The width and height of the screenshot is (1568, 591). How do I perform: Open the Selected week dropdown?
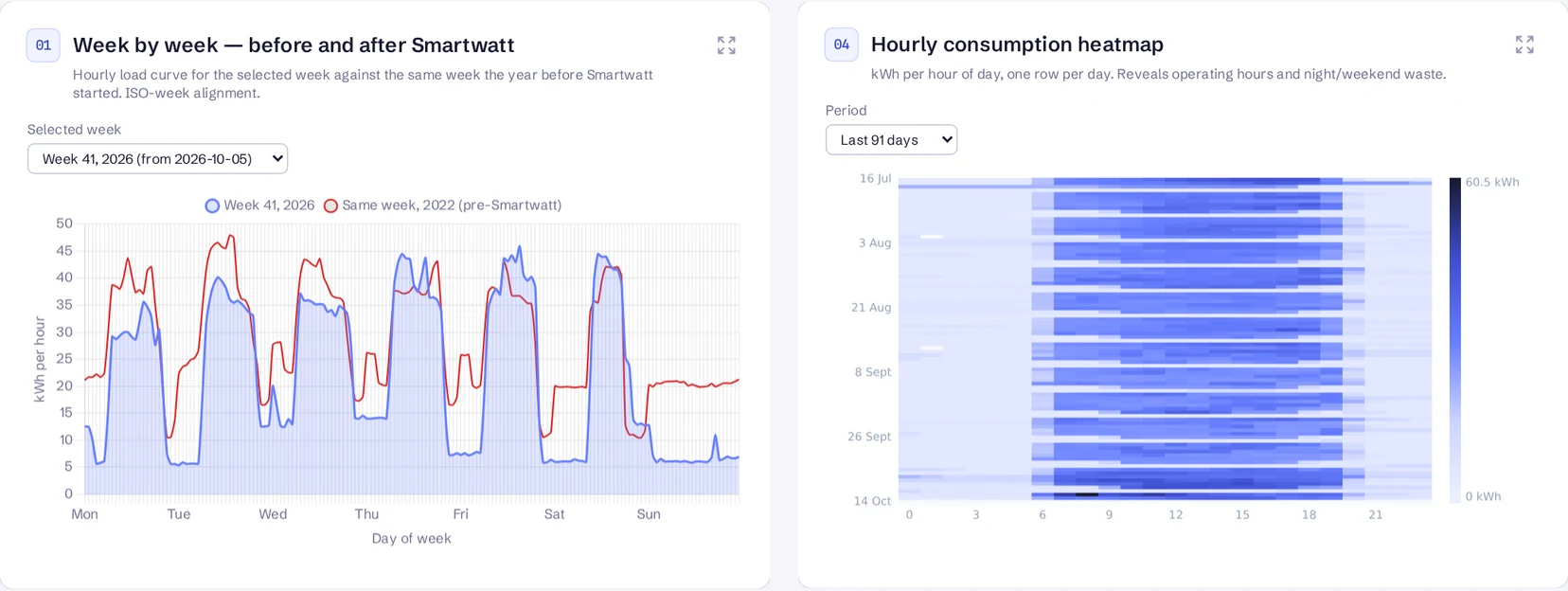click(157, 159)
